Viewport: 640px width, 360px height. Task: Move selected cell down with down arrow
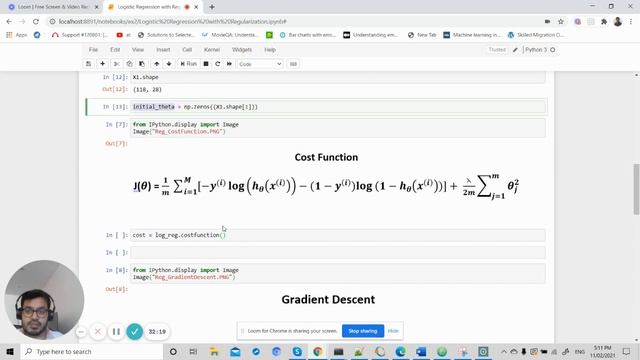click(x=169, y=64)
